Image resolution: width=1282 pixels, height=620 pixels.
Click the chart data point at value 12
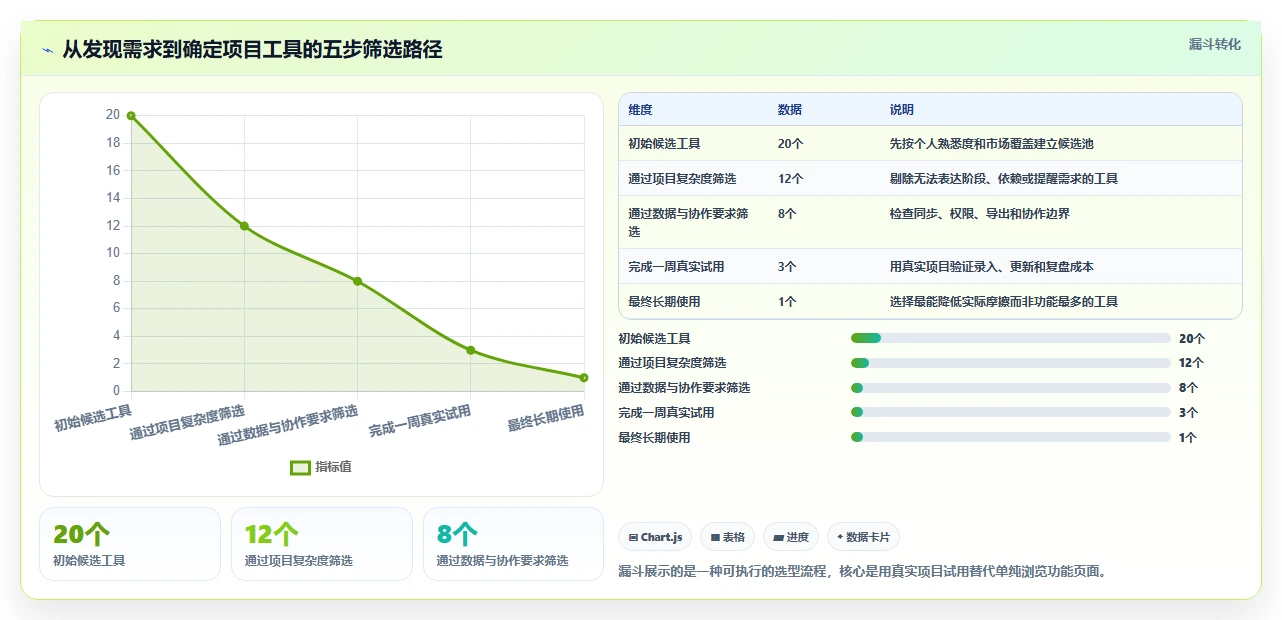coord(244,226)
